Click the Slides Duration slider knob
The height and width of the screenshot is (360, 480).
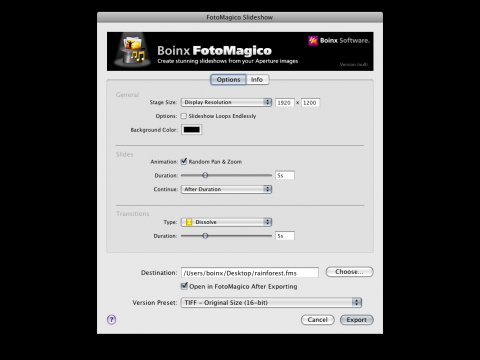(x=205, y=175)
